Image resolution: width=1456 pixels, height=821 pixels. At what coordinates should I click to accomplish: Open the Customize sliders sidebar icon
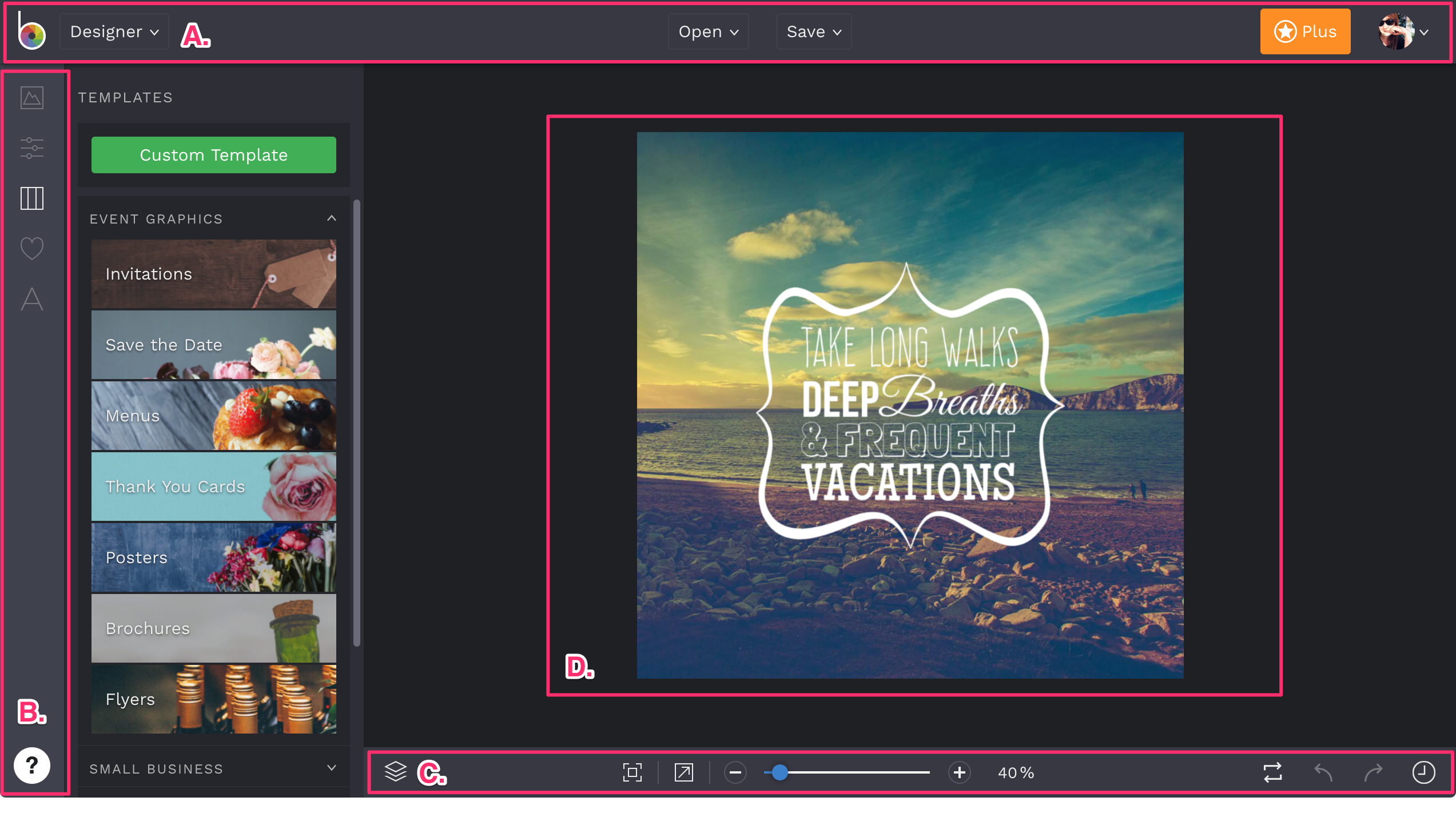click(x=32, y=148)
